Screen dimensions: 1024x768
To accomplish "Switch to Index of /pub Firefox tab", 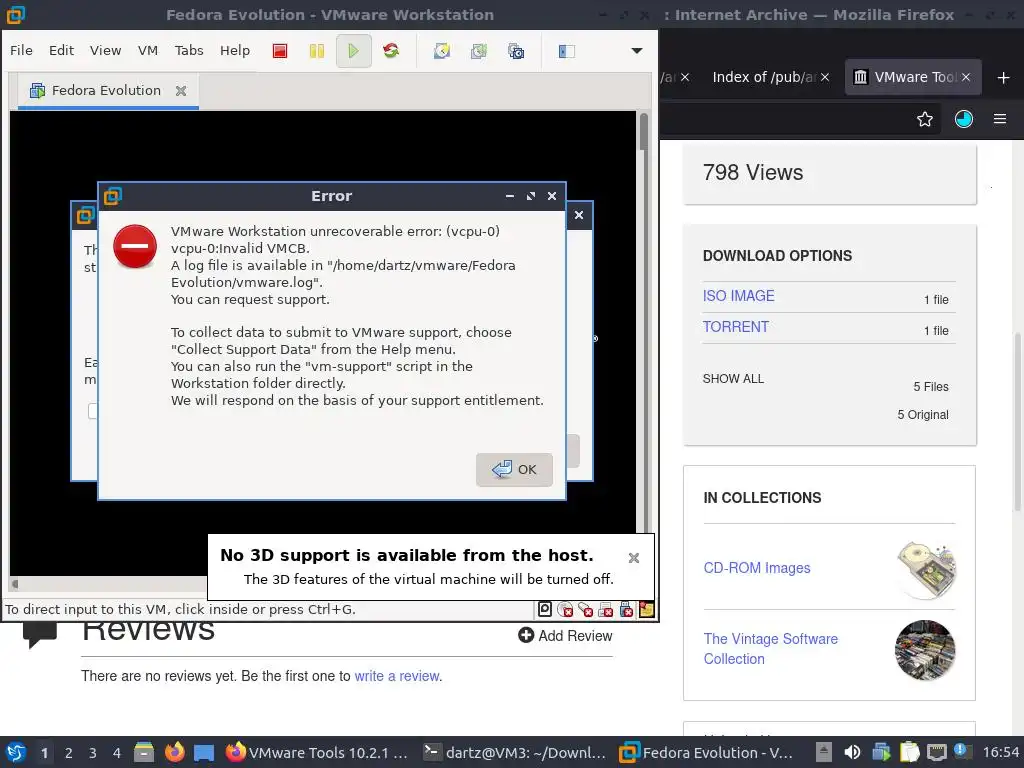I will pos(763,77).
